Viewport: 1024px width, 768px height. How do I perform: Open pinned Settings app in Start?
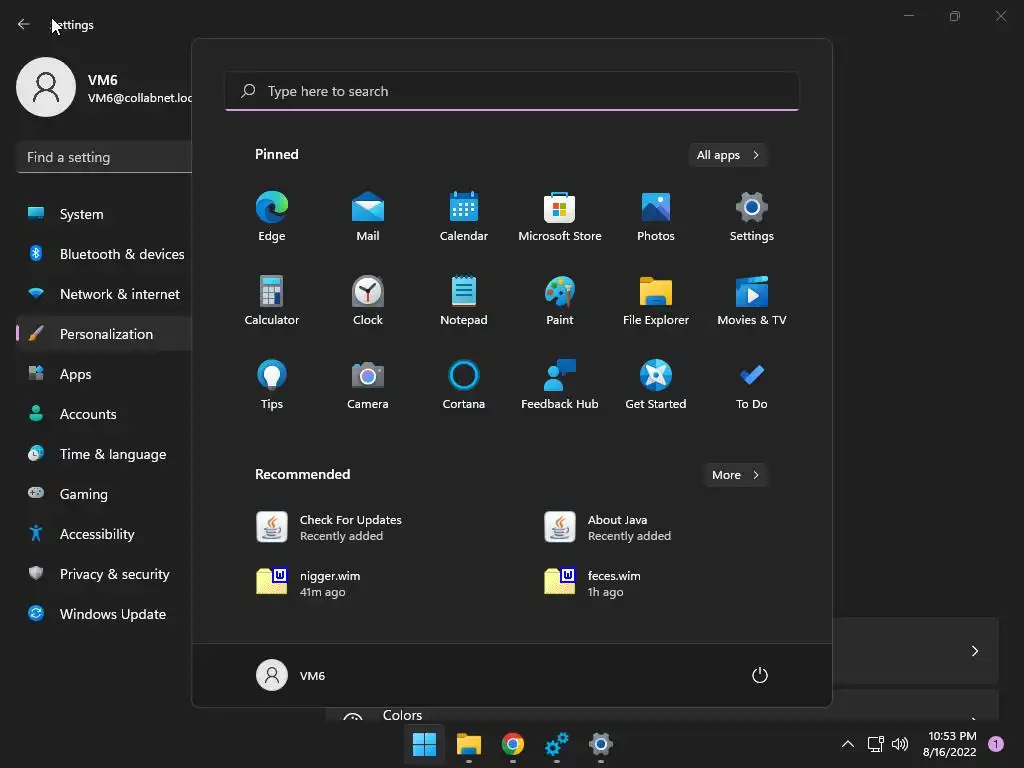pyautogui.click(x=752, y=217)
